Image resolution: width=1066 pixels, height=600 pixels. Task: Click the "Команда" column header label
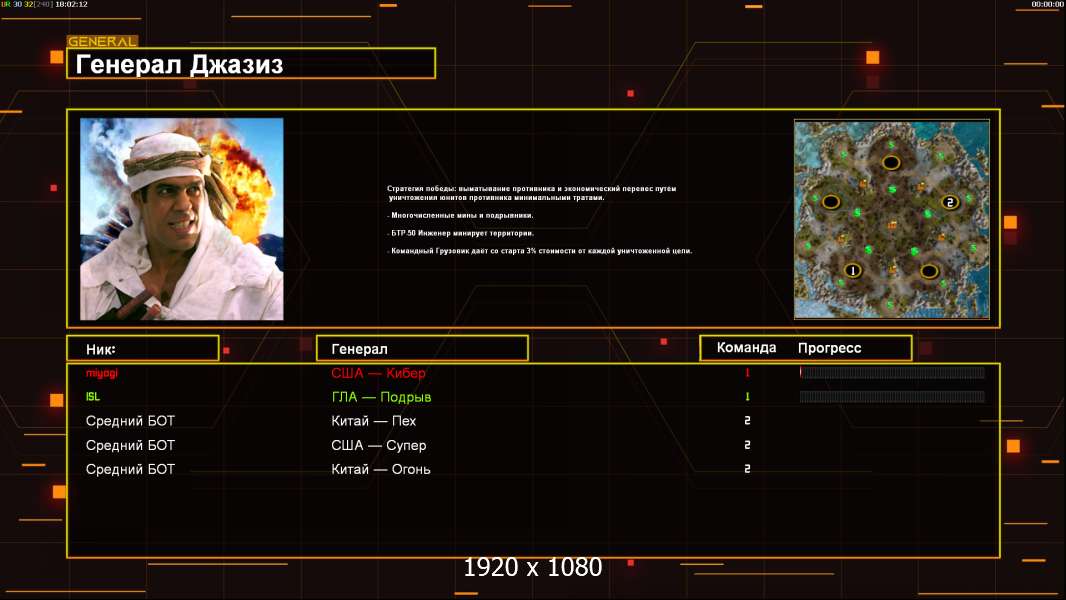click(746, 348)
